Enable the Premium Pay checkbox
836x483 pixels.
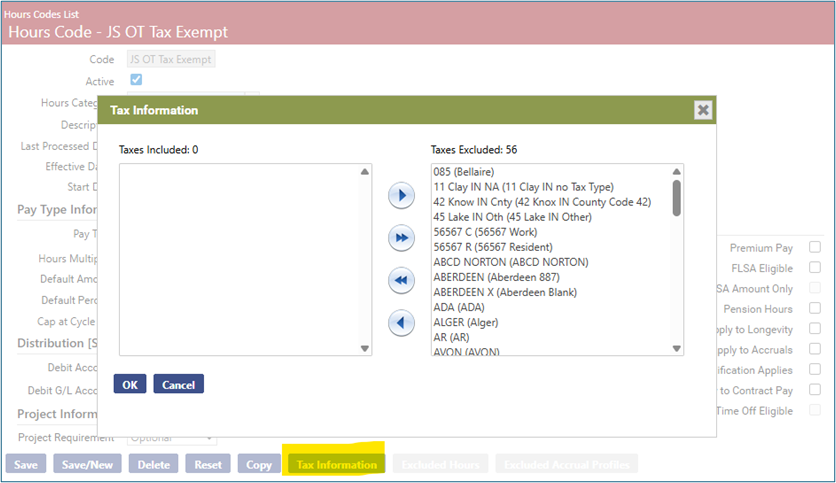[815, 247]
